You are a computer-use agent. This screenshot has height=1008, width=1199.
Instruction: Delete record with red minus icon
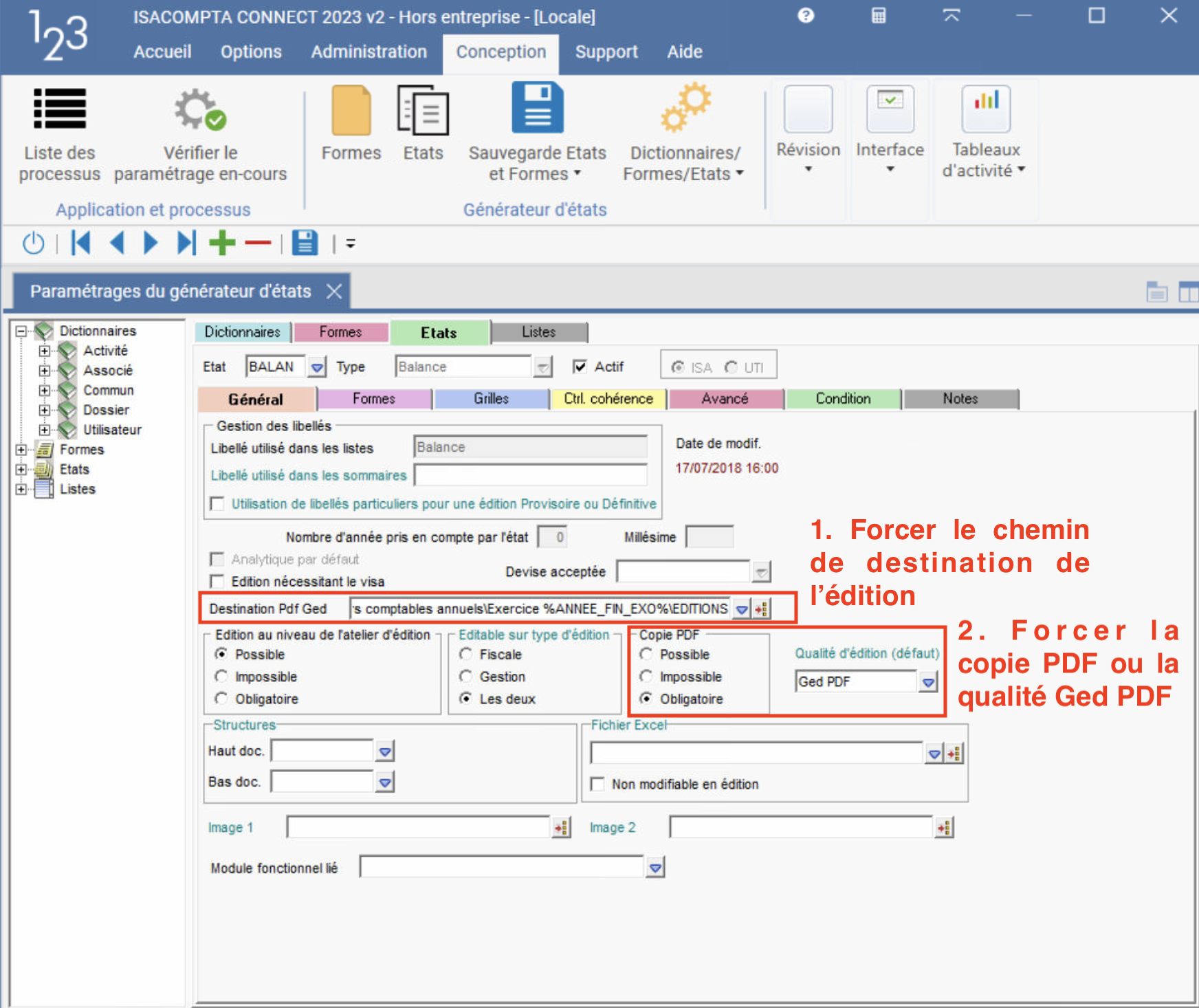258,243
